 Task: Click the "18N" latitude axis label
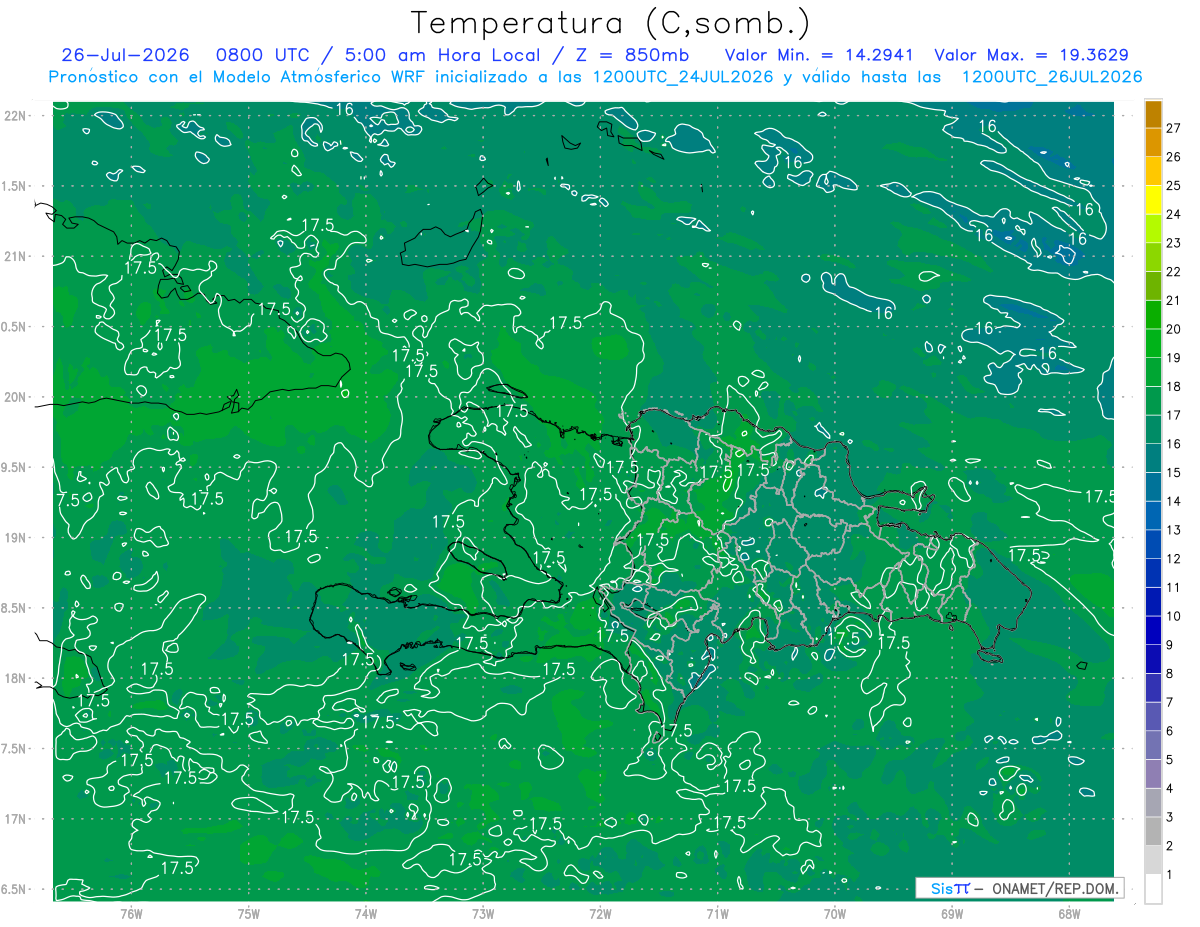17,678
